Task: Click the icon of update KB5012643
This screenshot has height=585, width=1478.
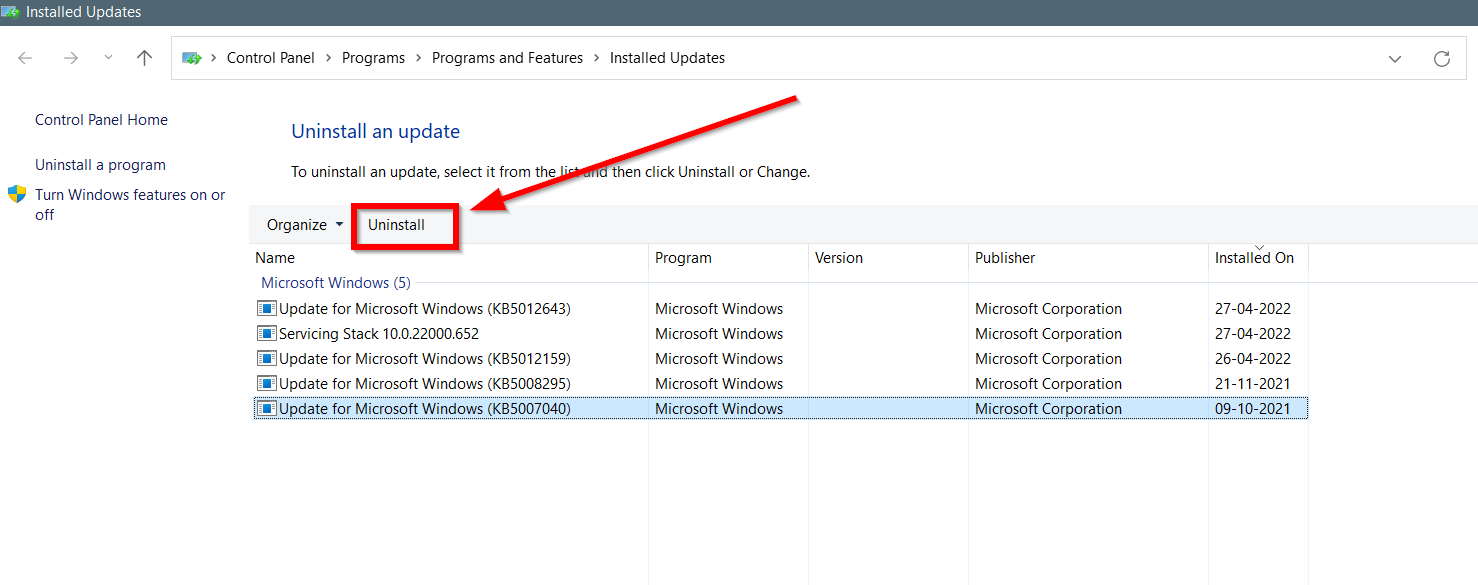Action: coord(266,309)
